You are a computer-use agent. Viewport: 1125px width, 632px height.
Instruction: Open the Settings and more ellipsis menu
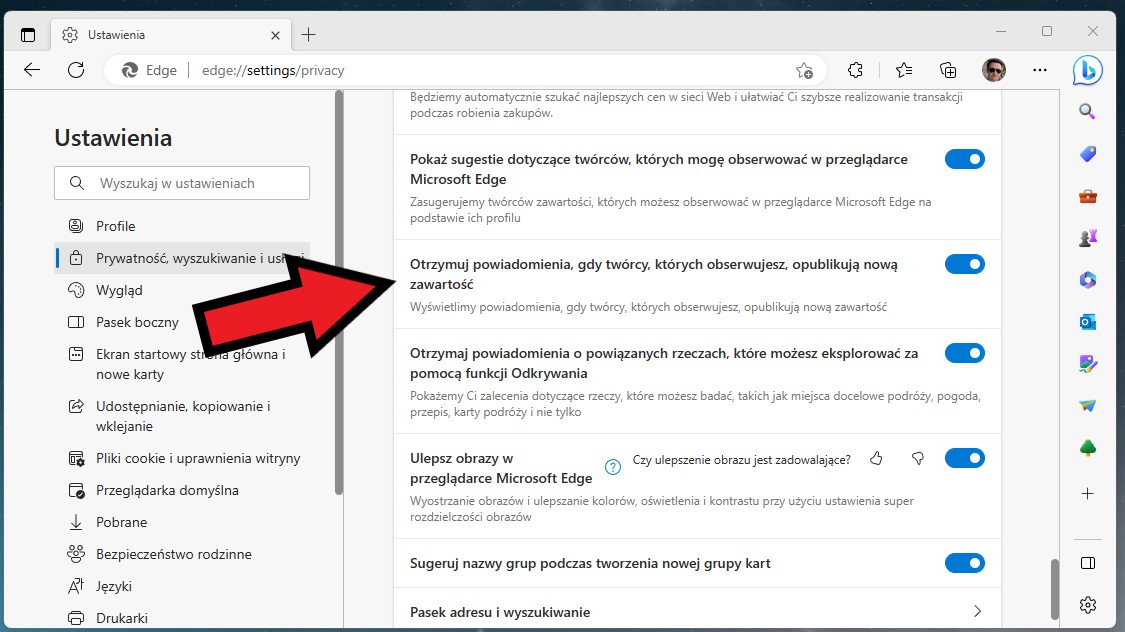1040,70
